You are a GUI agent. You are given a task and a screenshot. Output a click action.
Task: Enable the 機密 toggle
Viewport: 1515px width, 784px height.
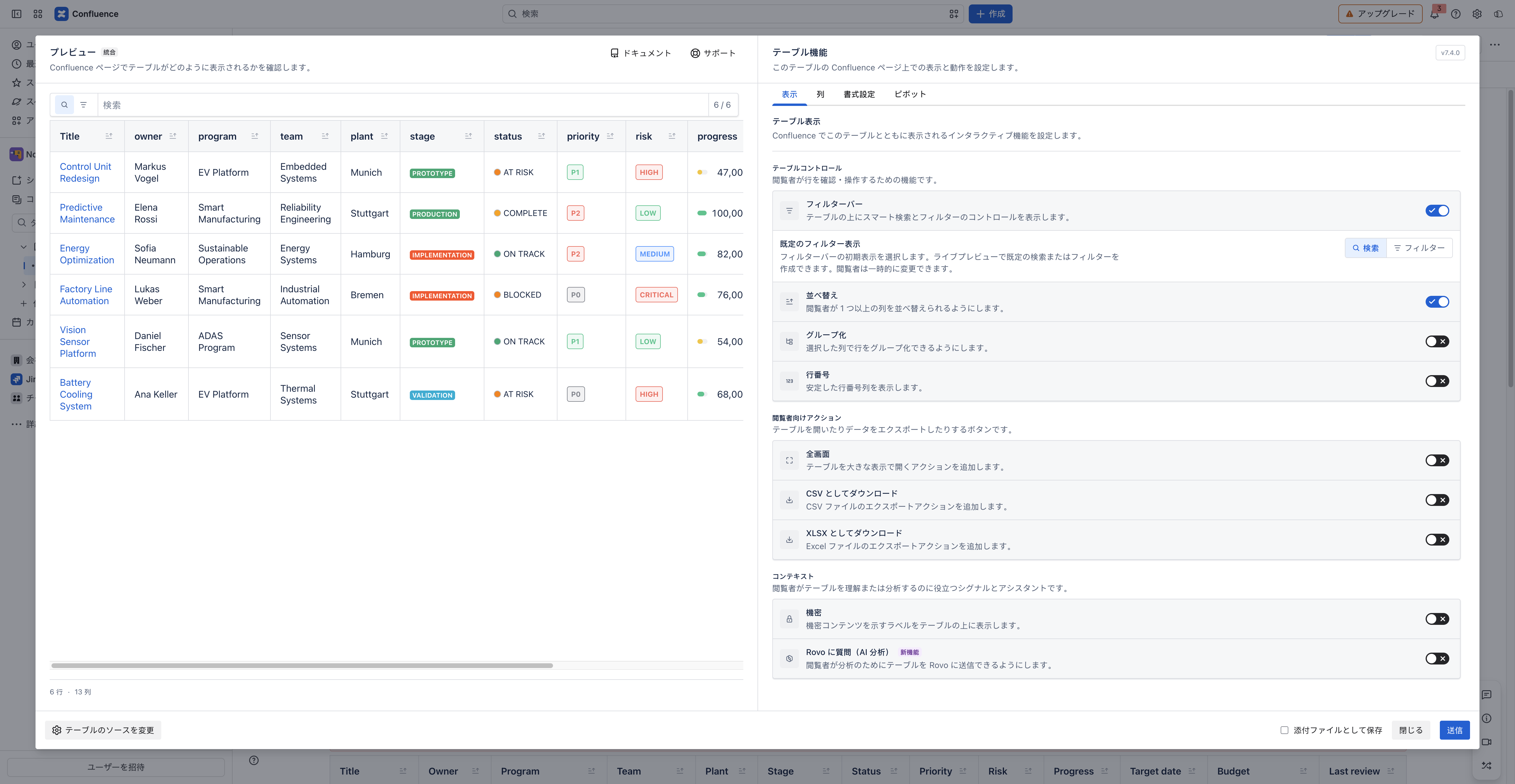1437,619
